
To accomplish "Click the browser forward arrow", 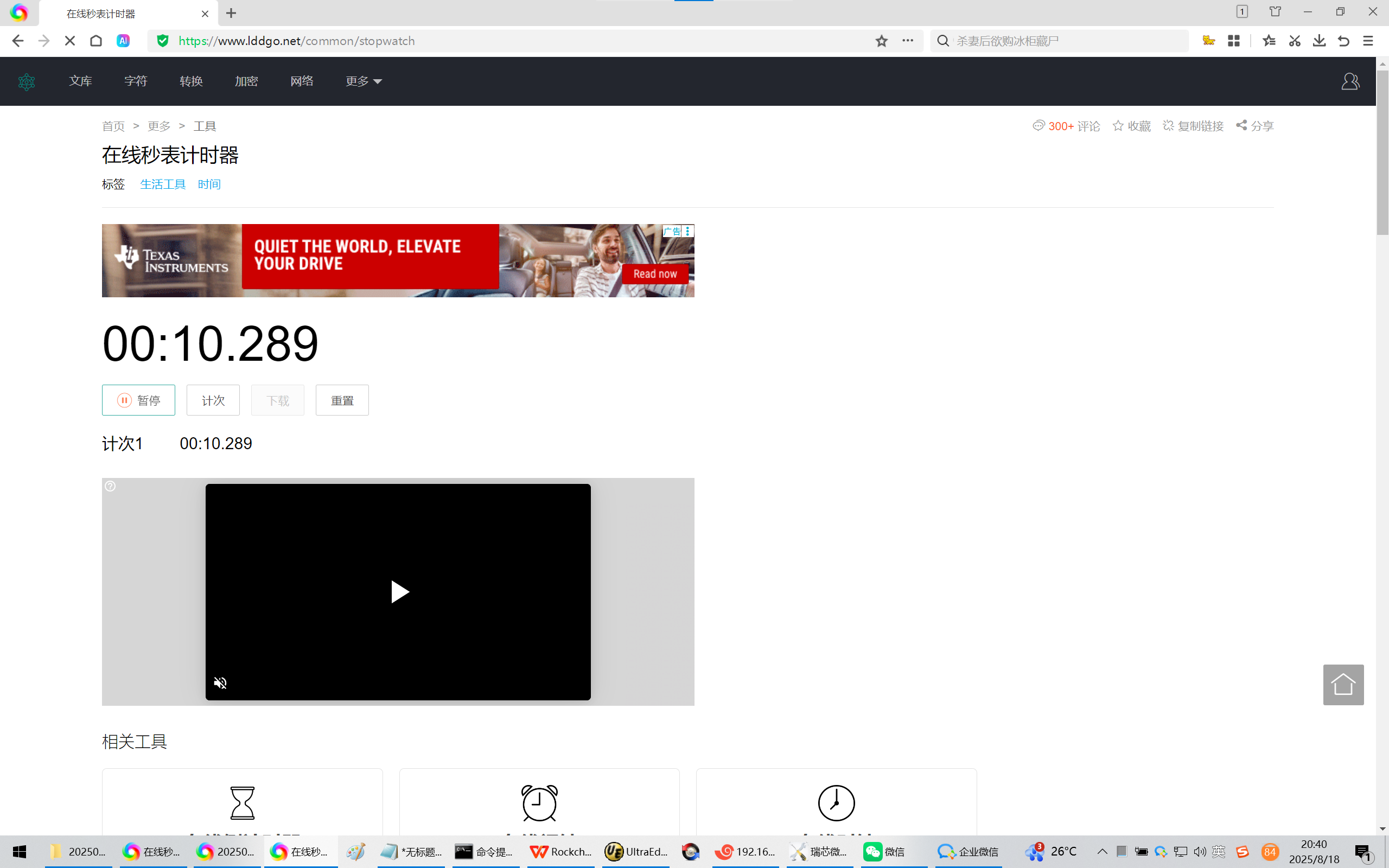I will coord(43,41).
